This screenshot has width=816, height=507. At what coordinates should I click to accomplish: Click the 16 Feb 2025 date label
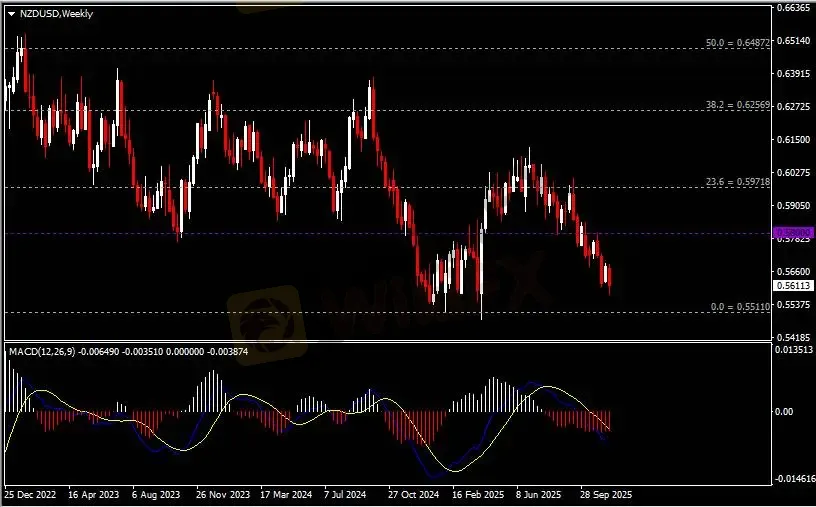click(x=477, y=495)
